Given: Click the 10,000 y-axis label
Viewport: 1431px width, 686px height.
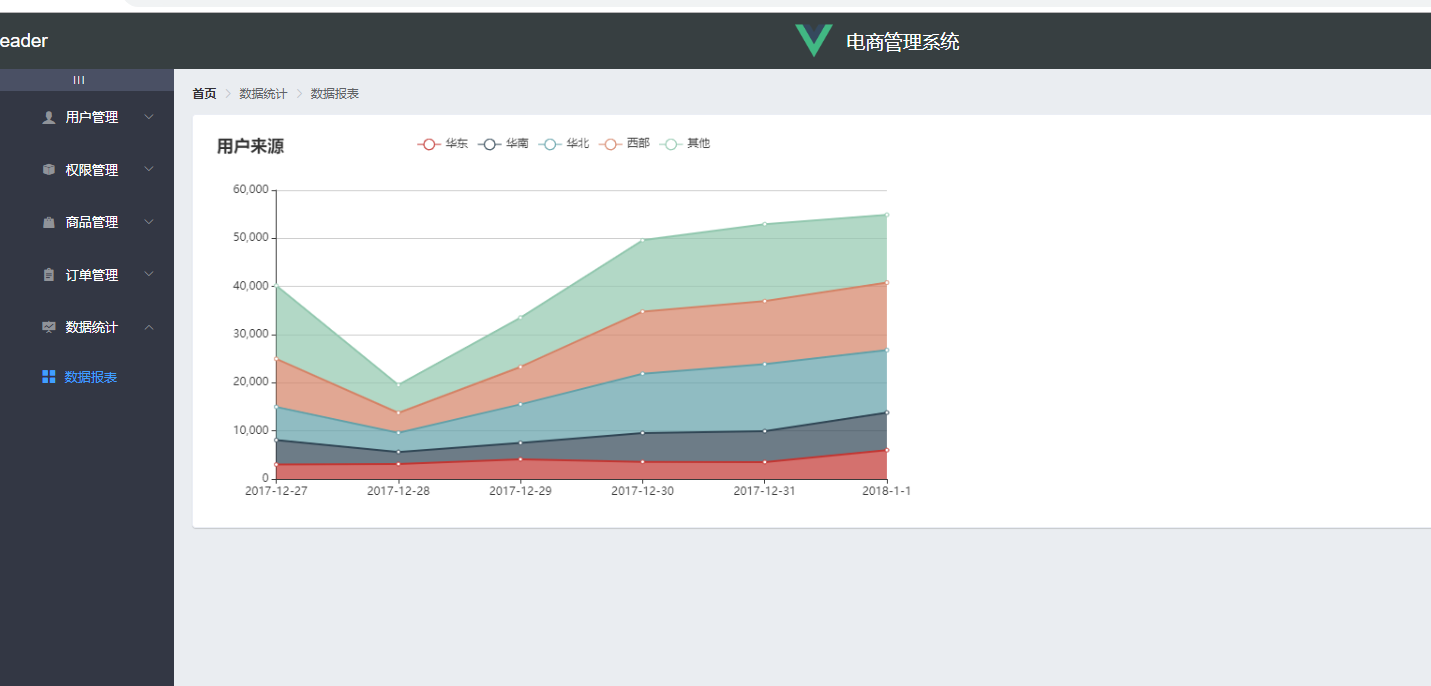Looking at the screenshot, I should coord(250,430).
